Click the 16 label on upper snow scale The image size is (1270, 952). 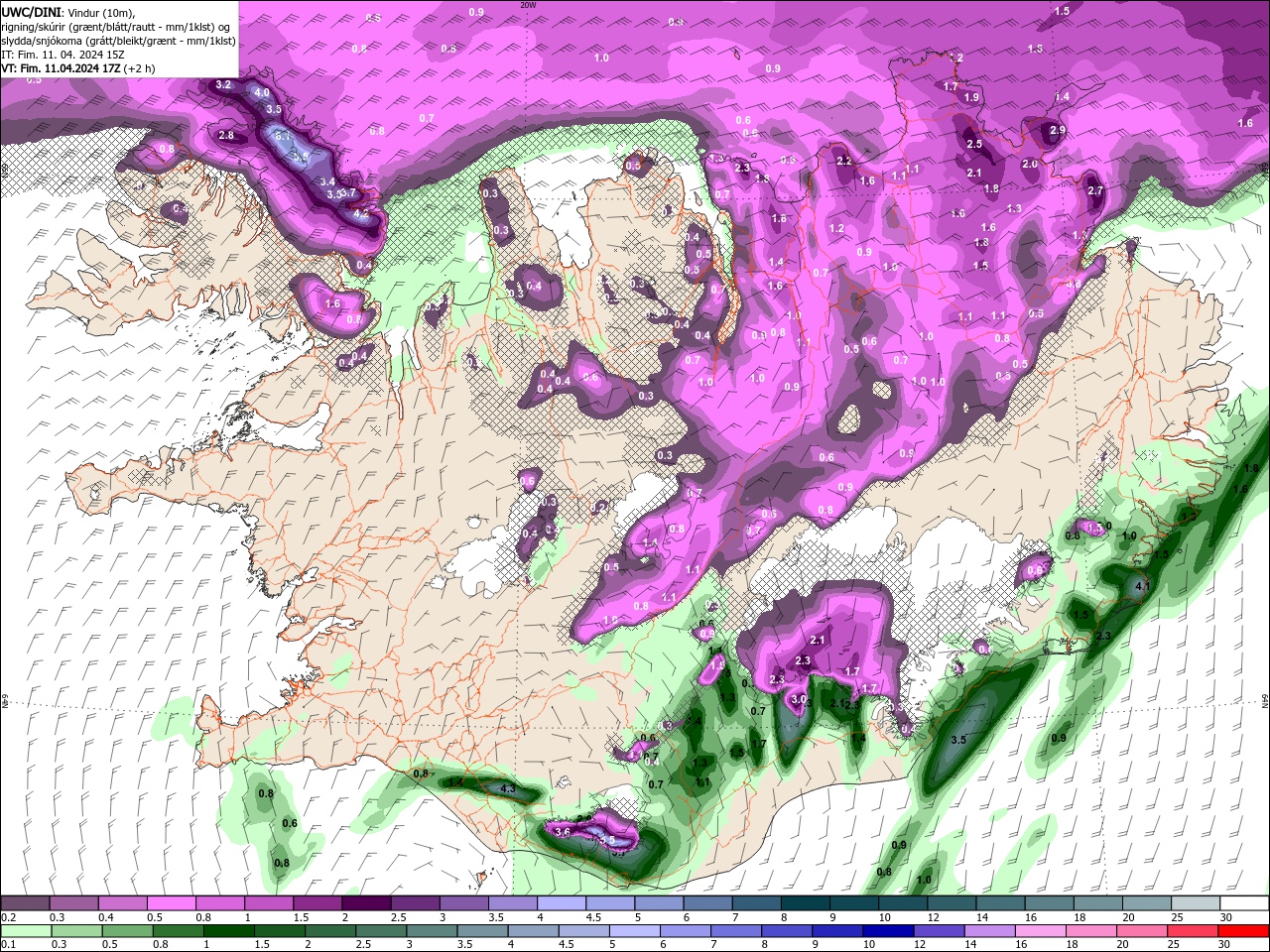click(x=1031, y=917)
